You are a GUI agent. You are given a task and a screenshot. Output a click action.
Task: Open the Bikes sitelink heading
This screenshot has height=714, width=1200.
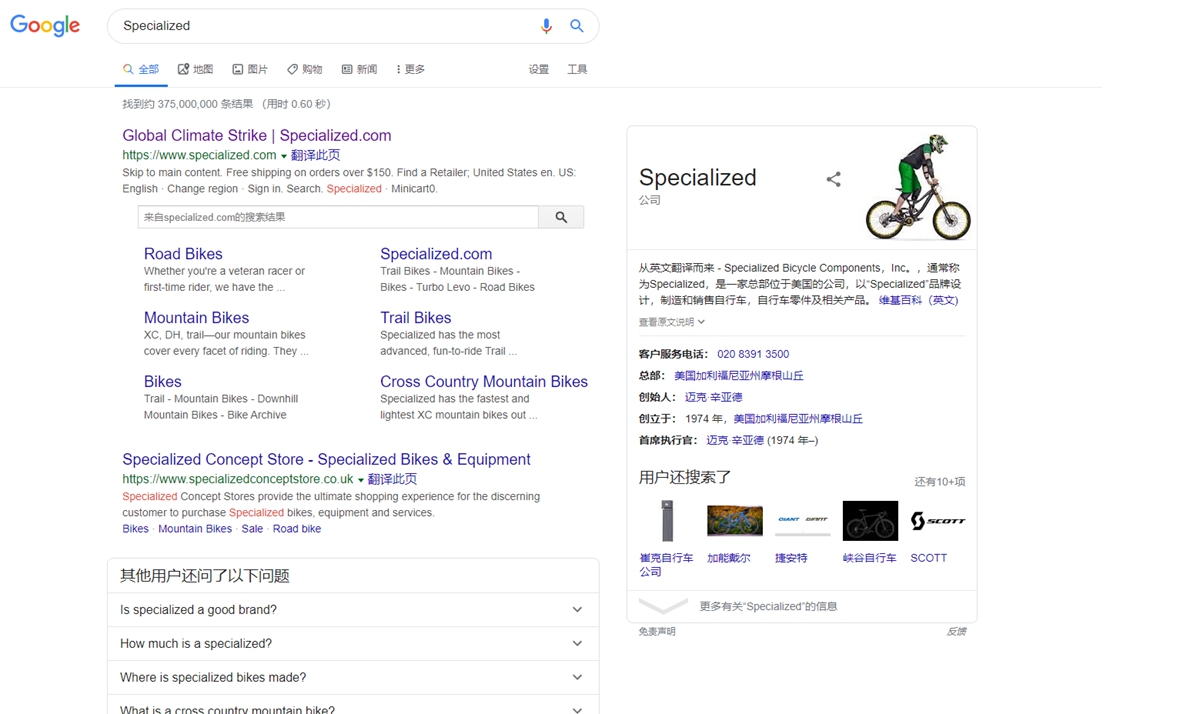click(x=163, y=382)
